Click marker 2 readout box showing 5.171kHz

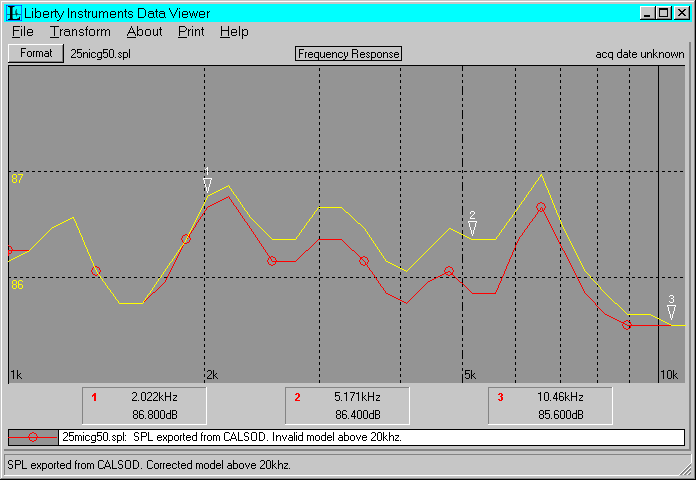tap(348, 405)
